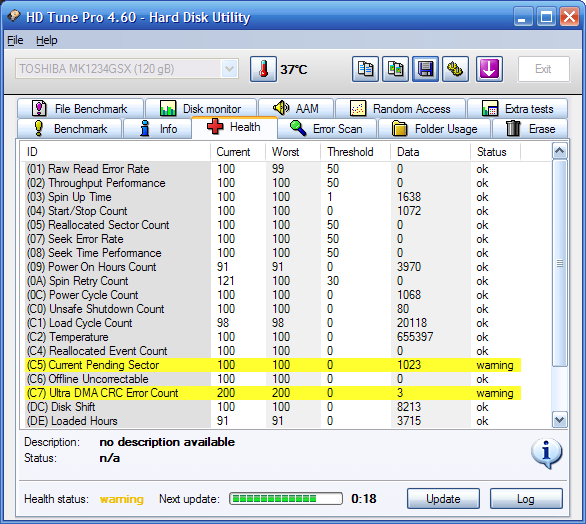Image resolution: width=586 pixels, height=524 pixels.
Task: Switch to the AAM tab
Action: coord(296,109)
